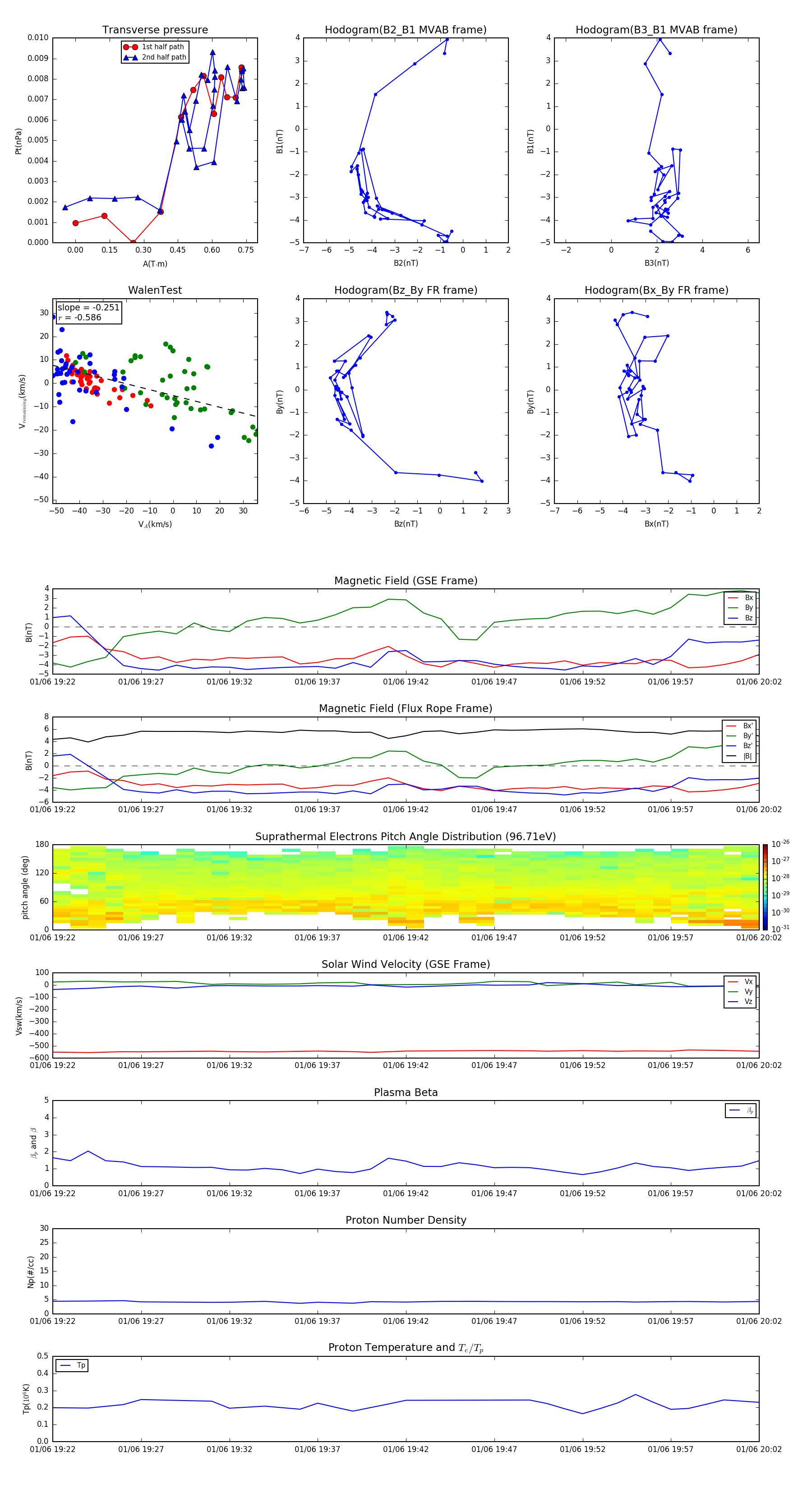Click the 'Hodogram(B2_B1 MVAB frame)' title

(406, 30)
